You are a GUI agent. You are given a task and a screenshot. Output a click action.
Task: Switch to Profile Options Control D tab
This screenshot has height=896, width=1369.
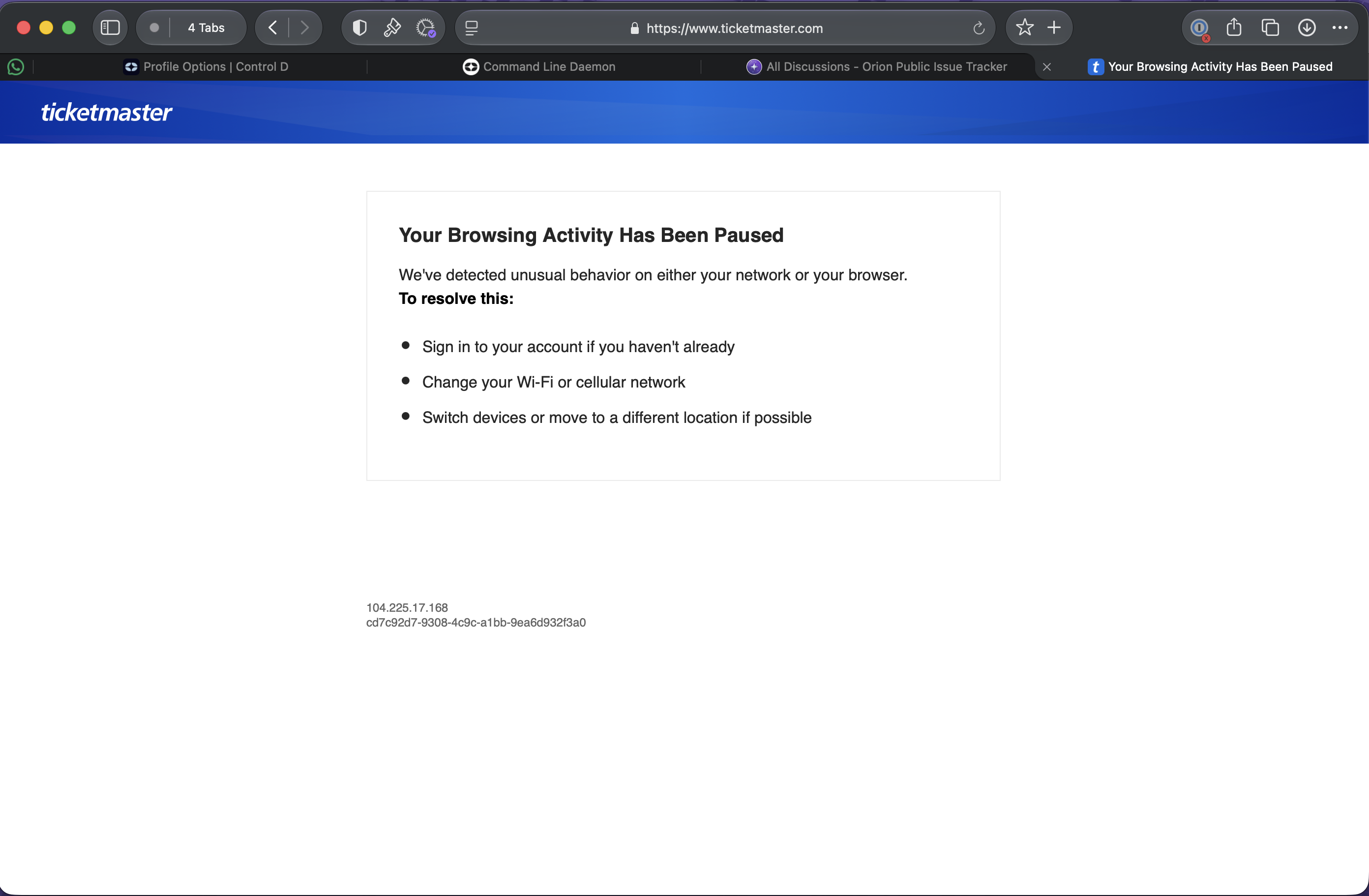207,67
